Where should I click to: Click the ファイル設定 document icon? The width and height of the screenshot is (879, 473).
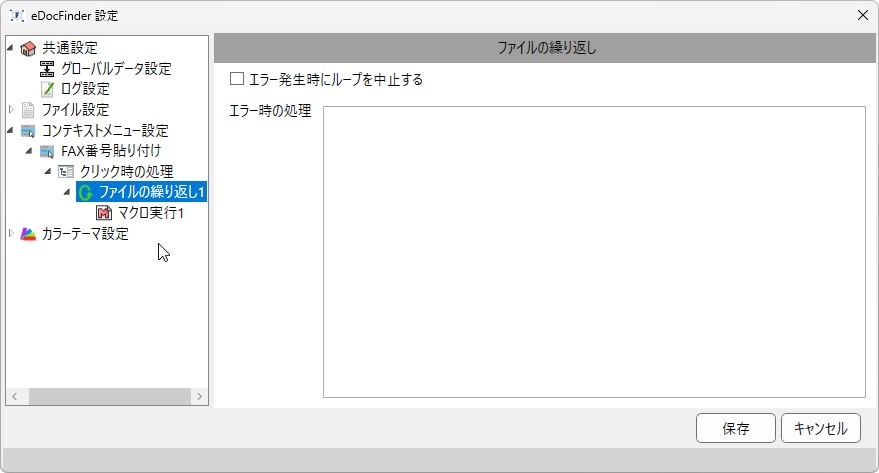click(28, 110)
